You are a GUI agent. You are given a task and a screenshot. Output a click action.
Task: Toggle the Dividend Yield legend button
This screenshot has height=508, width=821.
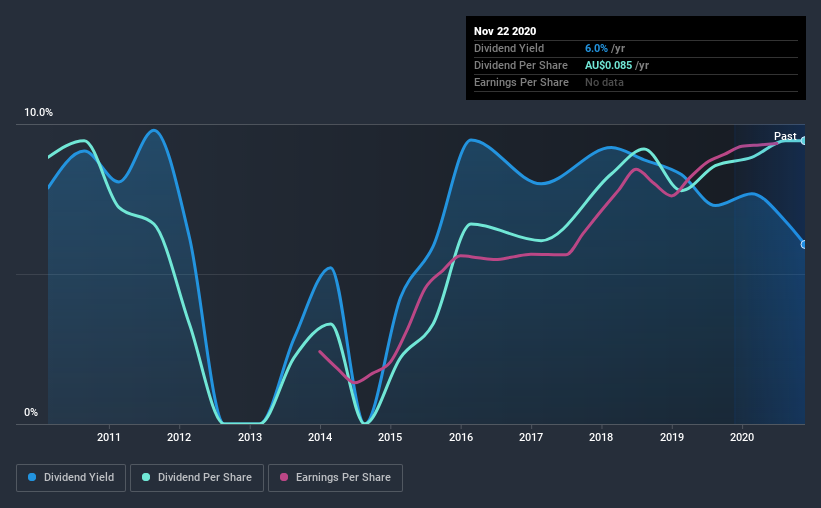point(71,478)
